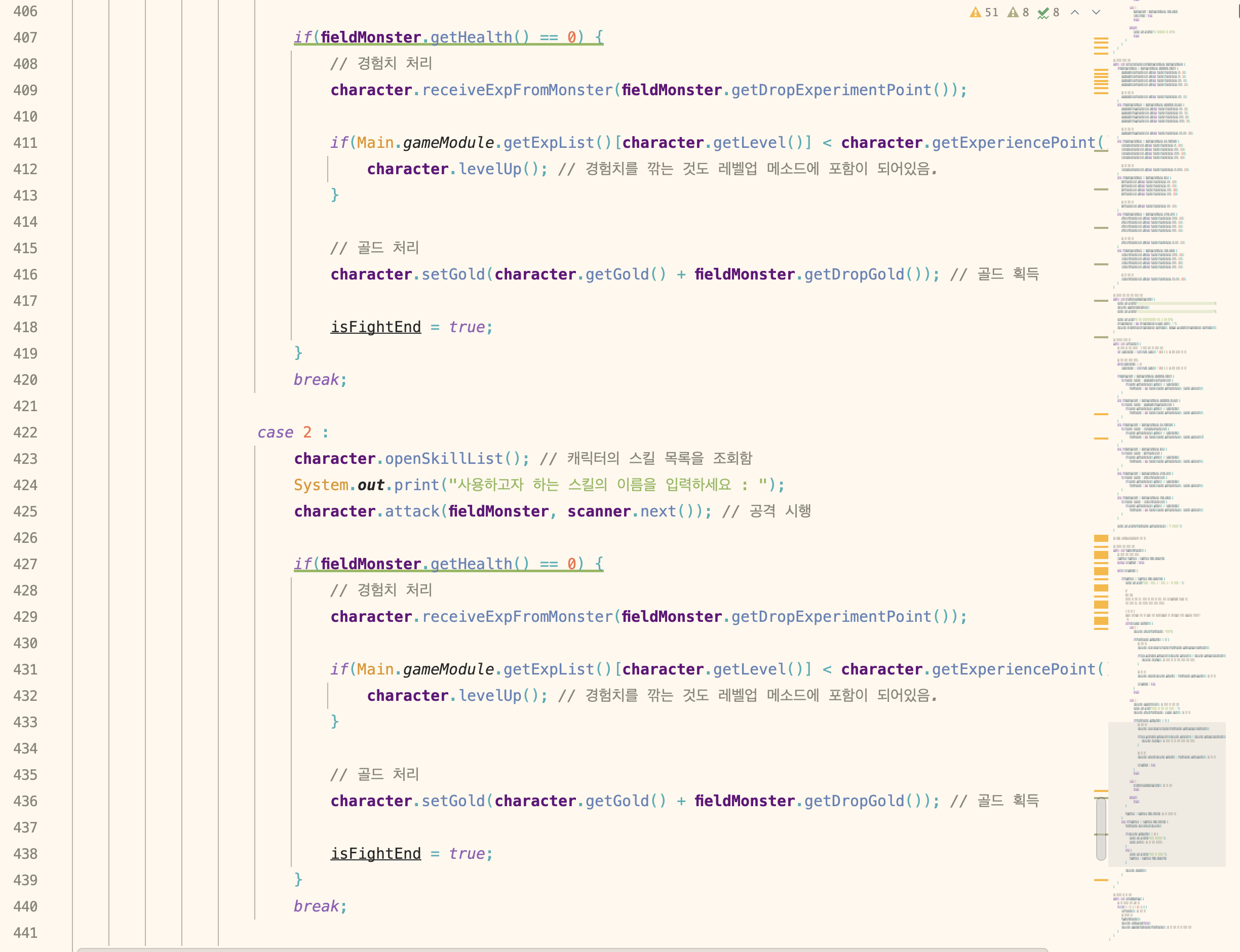Click the yellow warnings icon showing 51
Viewport: 1240px width, 952px height.
976,13
